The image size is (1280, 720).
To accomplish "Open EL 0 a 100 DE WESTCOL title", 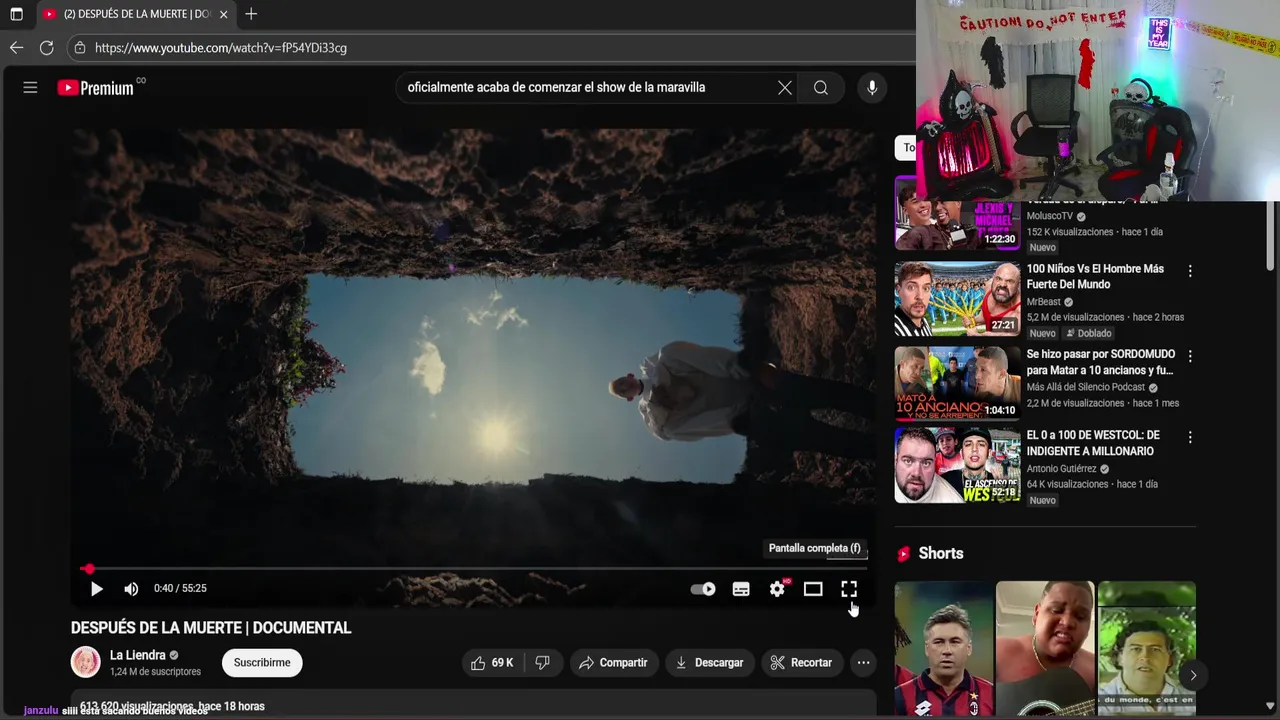I will tap(1093, 443).
